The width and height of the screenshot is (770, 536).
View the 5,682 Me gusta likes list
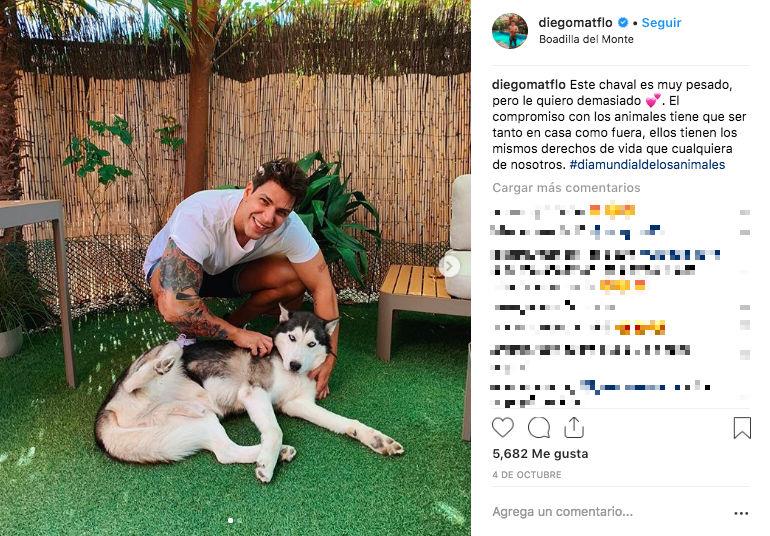[540, 453]
